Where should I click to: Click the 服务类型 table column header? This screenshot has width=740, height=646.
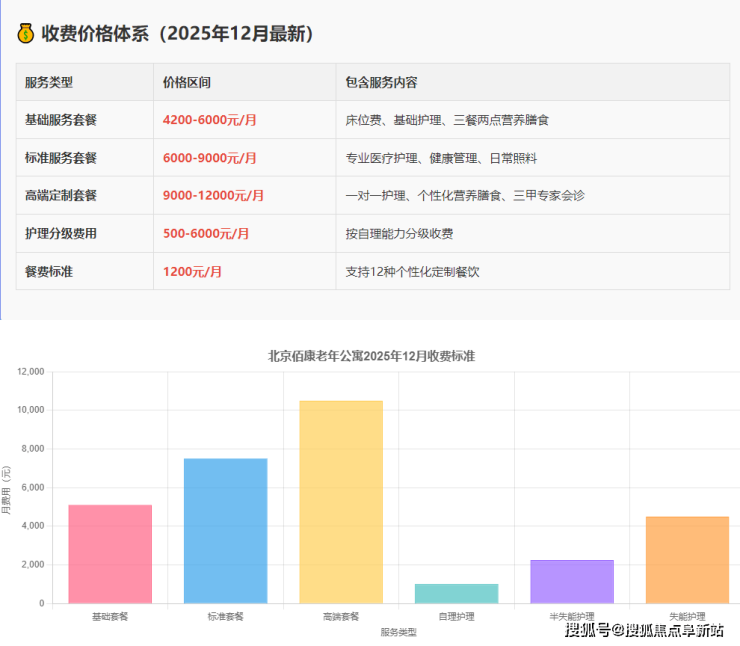pos(49,83)
